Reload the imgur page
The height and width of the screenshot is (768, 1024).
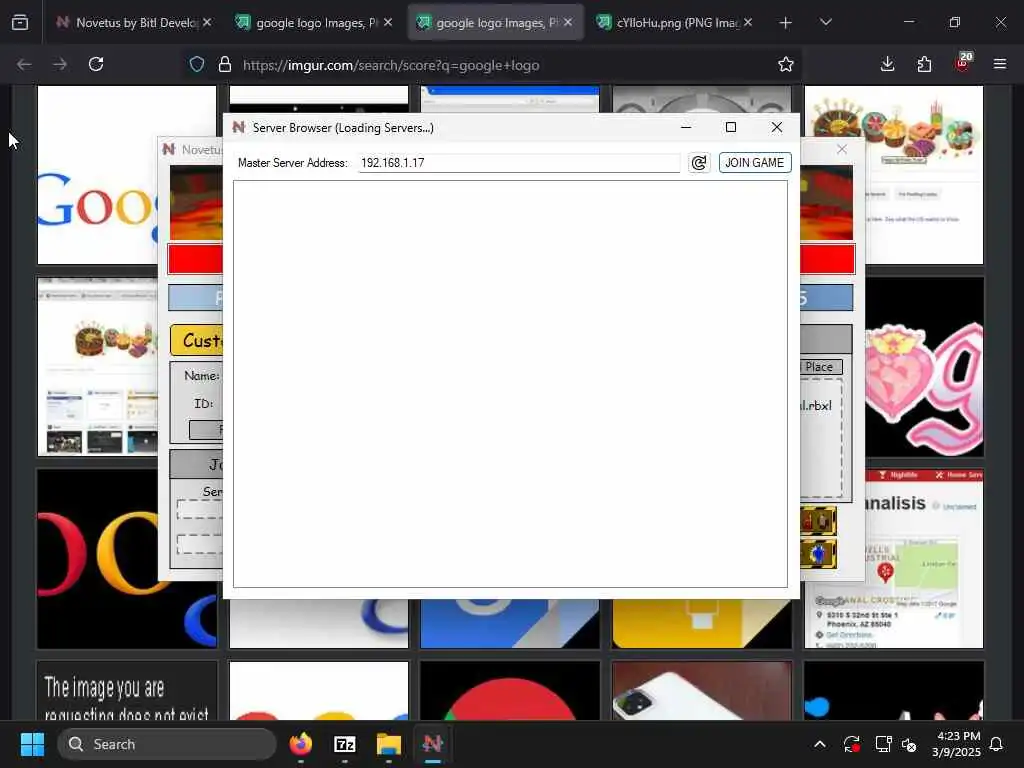click(x=96, y=64)
